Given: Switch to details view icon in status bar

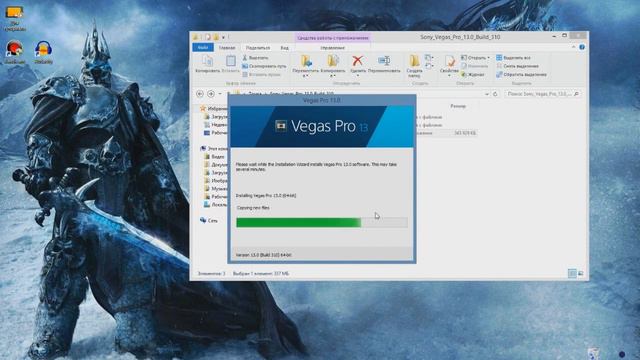Looking at the screenshot, I should click(572, 273).
